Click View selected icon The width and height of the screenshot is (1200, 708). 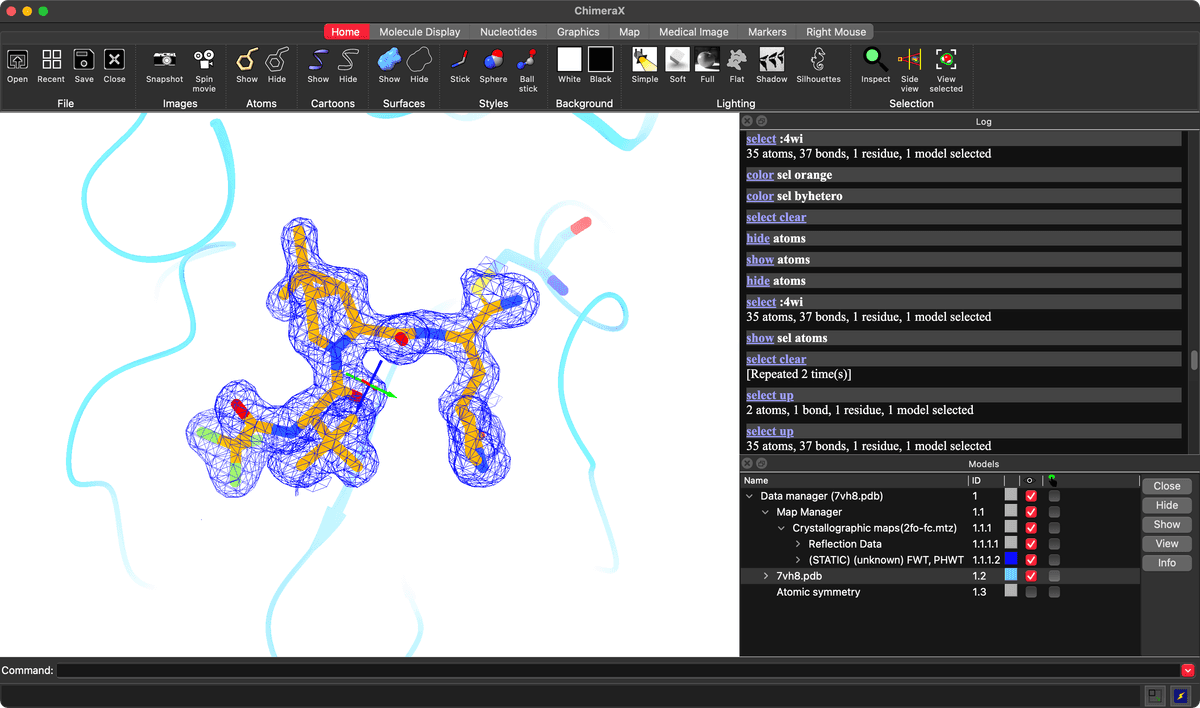click(945, 61)
